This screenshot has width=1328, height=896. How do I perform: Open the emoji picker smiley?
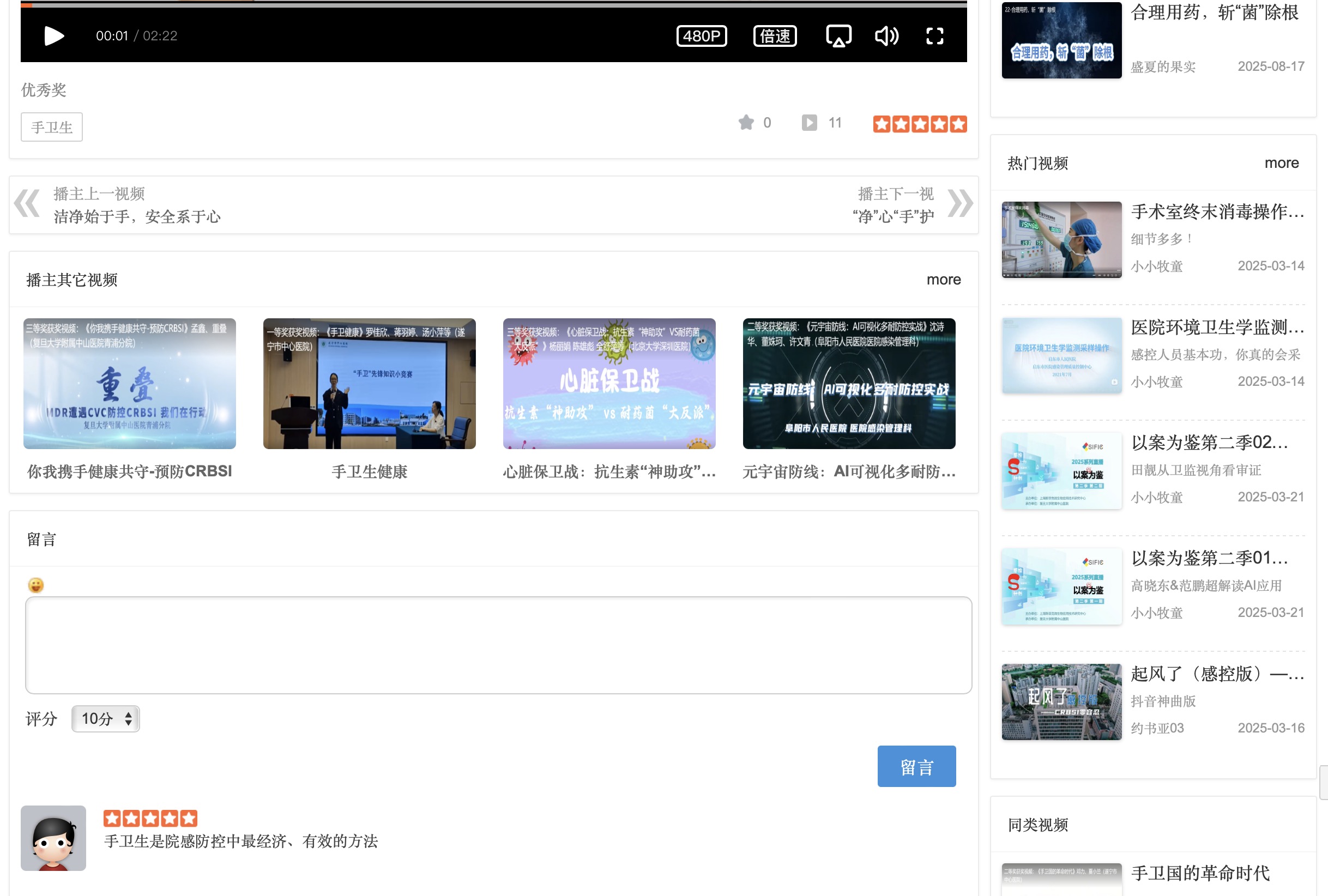[x=36, y=585]
